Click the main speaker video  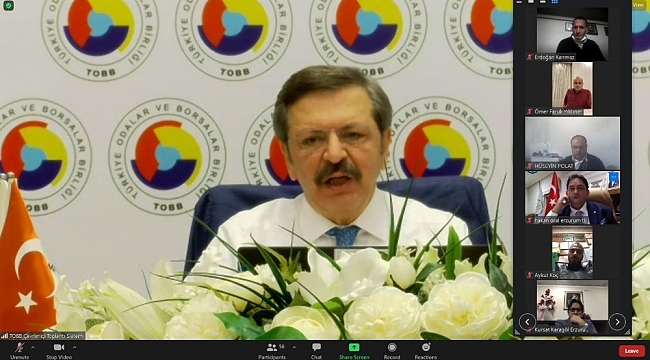256,170
